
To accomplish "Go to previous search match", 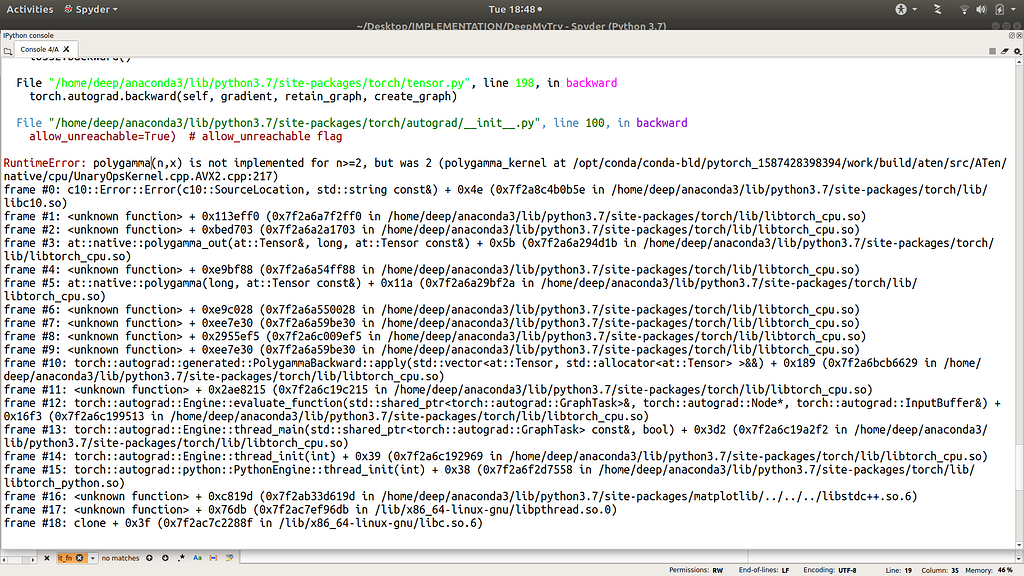I will click(150, 557).
